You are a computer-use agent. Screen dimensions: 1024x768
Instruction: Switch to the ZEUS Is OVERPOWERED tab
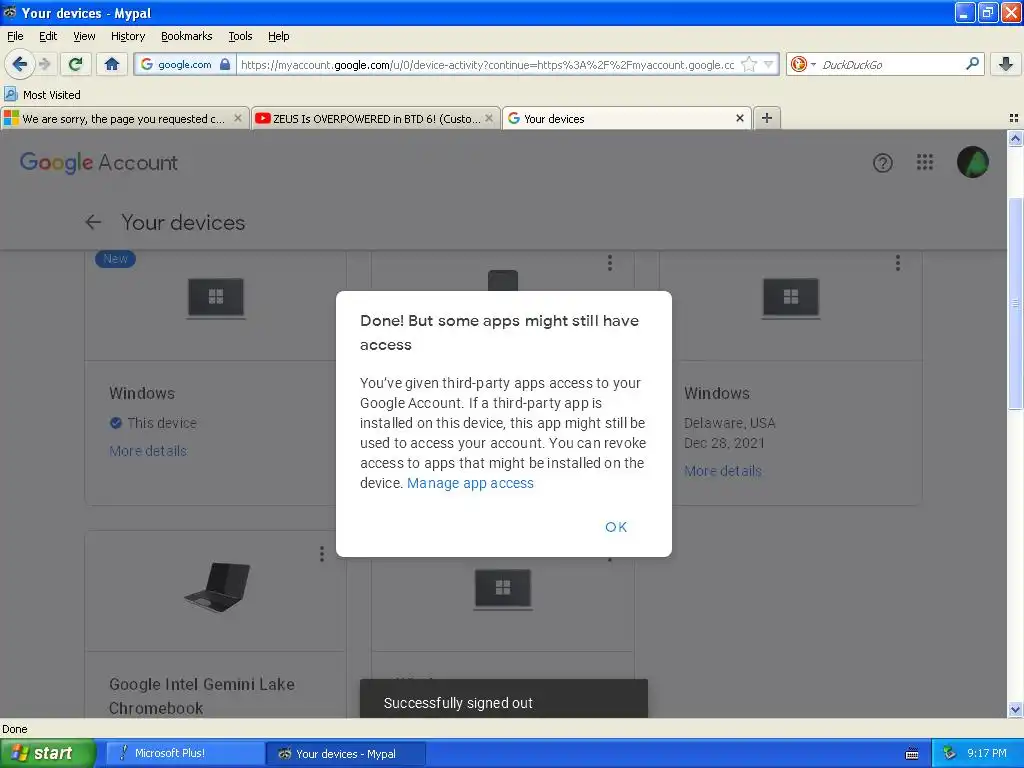[376, 118]
